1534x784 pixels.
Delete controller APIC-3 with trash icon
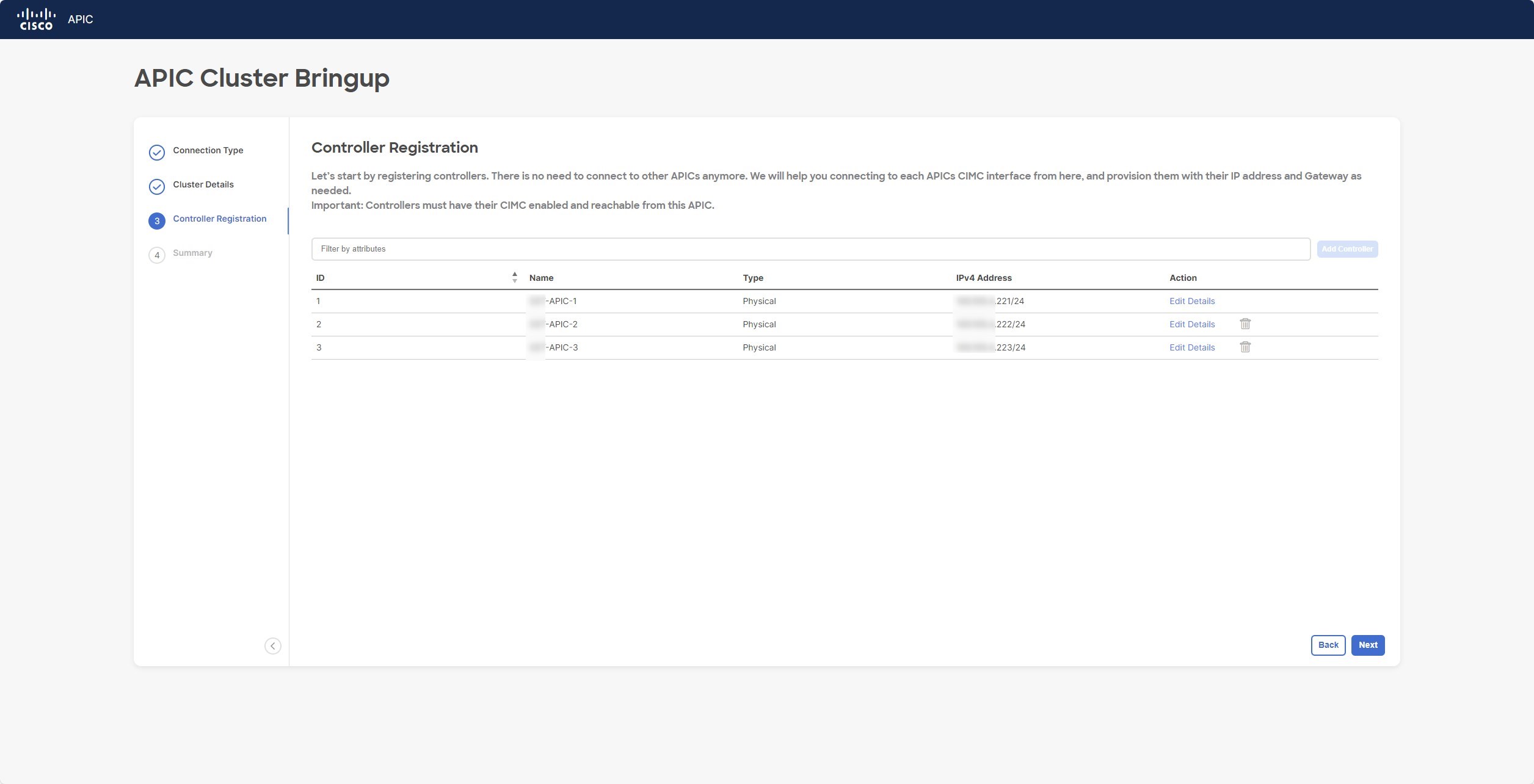tap(1245, 347)
